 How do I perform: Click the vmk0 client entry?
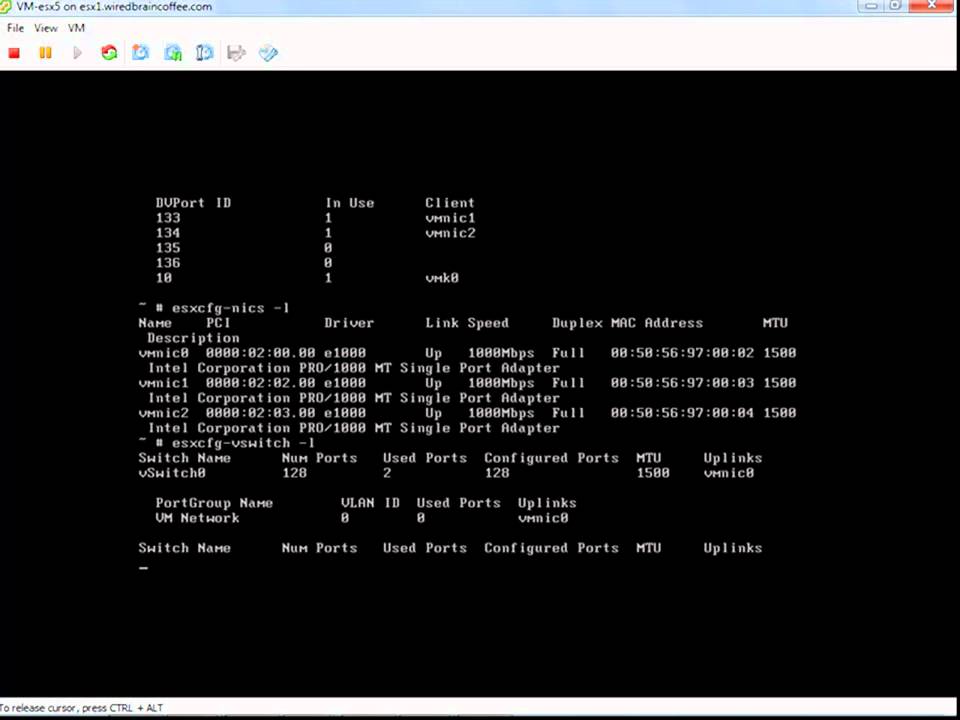(442, 278)
